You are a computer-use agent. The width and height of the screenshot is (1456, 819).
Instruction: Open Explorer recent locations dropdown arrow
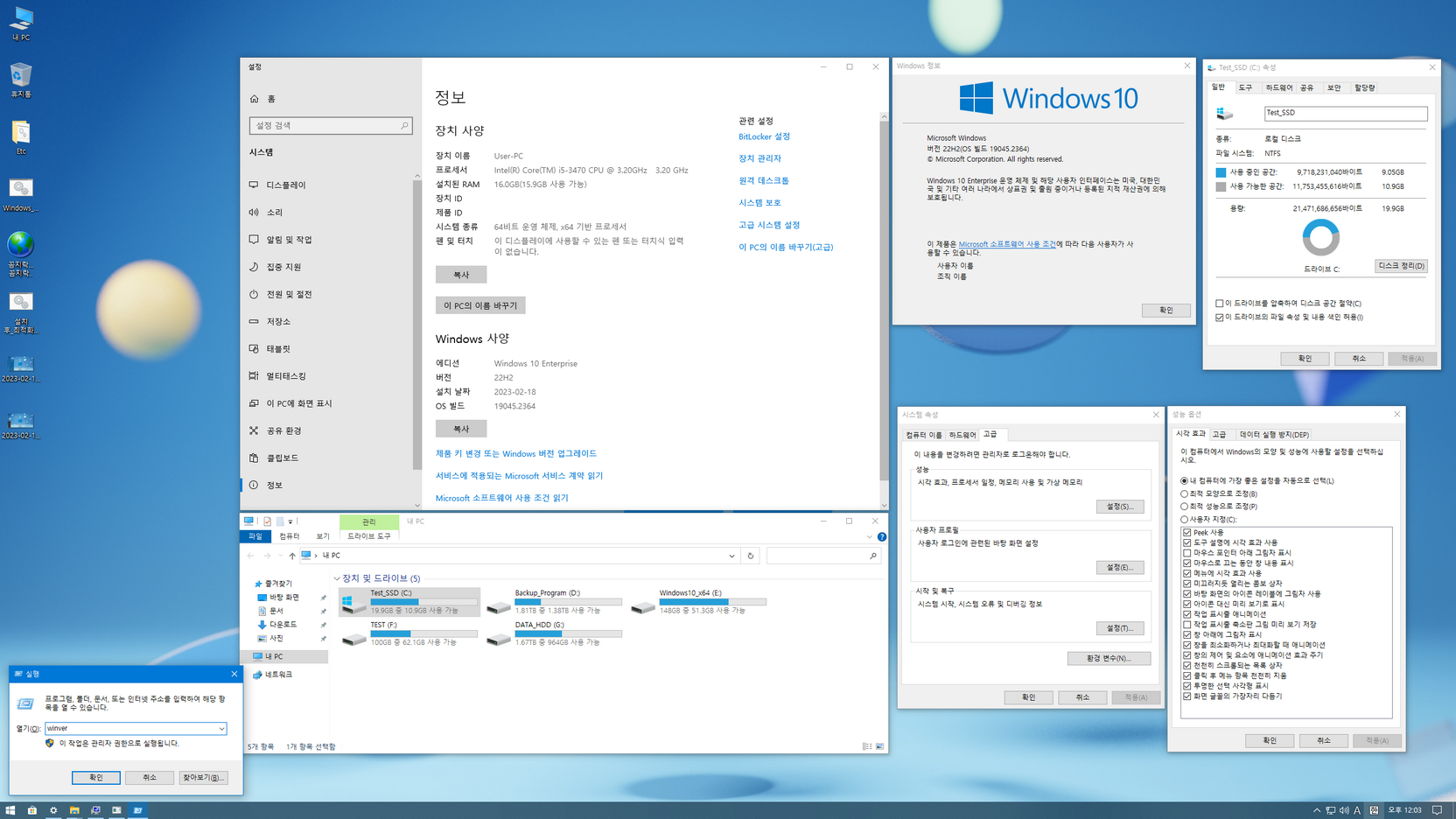[x=280, y=556]
